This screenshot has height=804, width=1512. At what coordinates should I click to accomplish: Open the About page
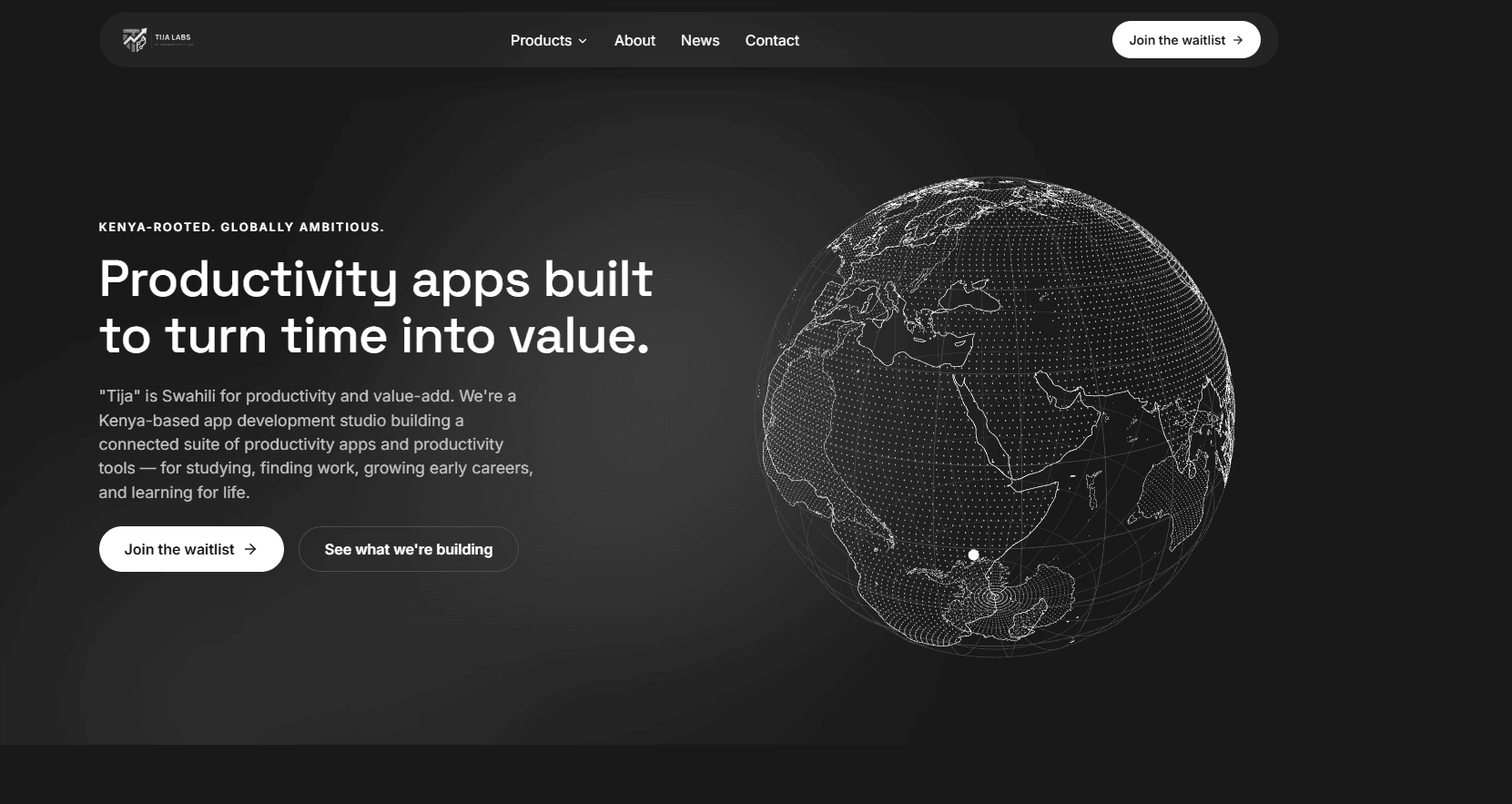(x=634, y=40)
